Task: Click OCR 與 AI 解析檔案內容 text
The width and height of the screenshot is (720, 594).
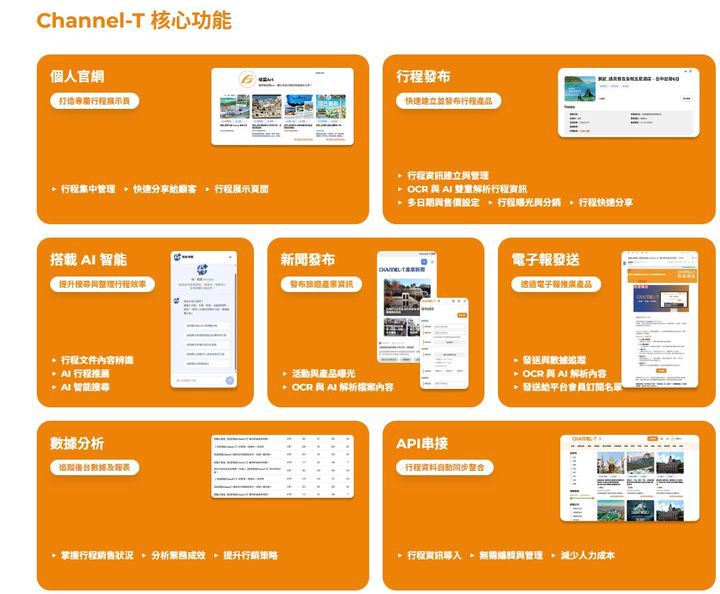Action: point(343,387)
